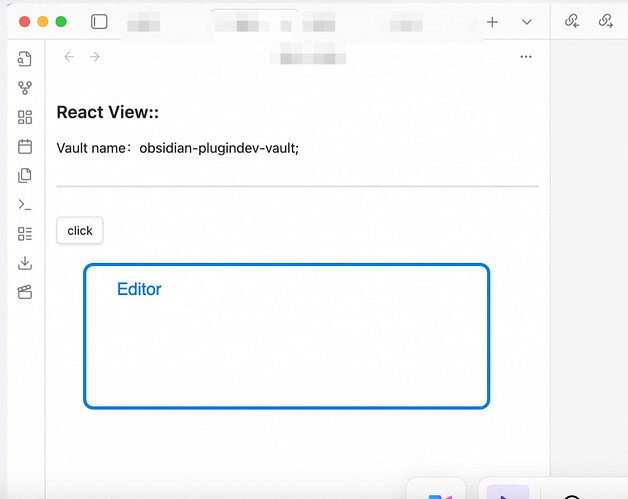Click the clapperboard icon in ribbon
The width and height of the screenshot is (628, 499).
pyautogui.click(x=25, y=292)
